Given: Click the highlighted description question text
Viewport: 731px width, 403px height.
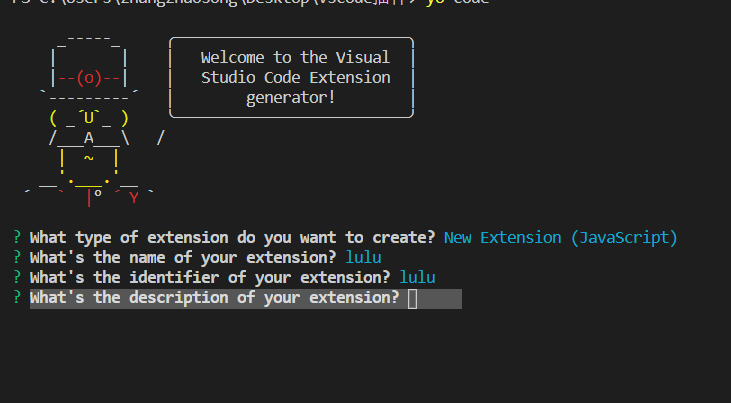Looking at the screenshot, I should [x=214, y=299].
